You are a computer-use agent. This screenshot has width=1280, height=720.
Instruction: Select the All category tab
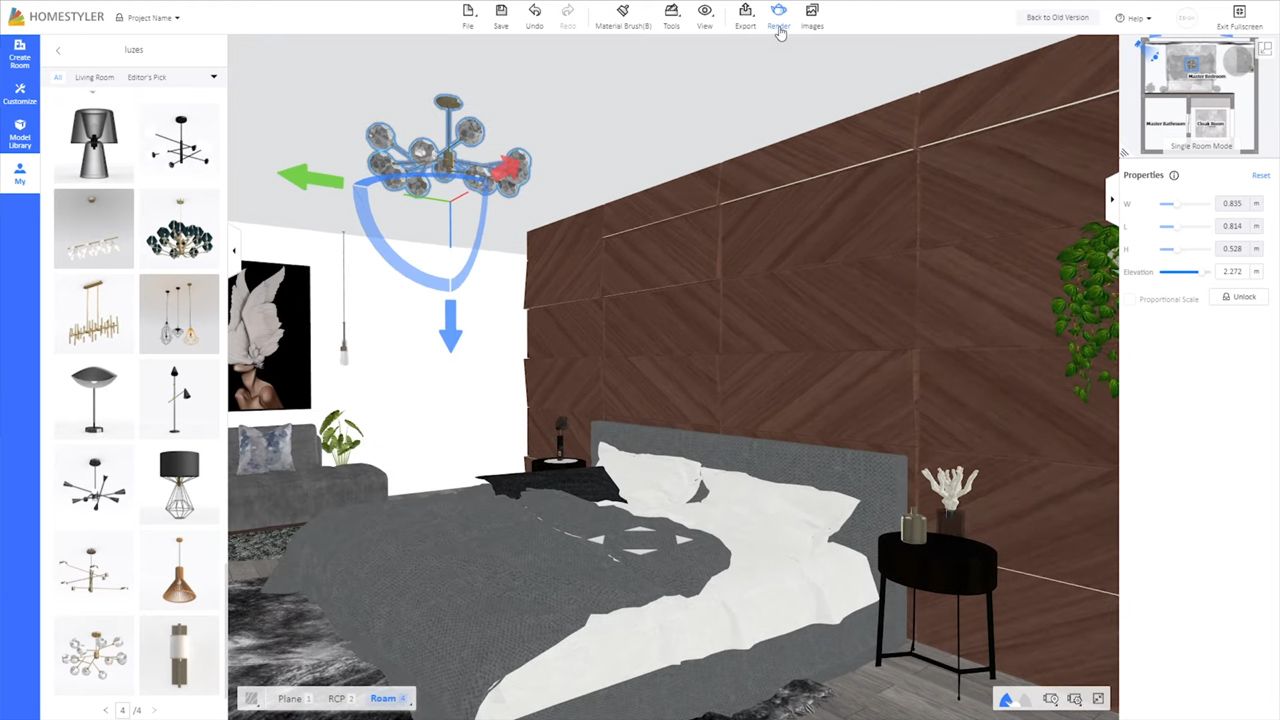tap(58, 77)
